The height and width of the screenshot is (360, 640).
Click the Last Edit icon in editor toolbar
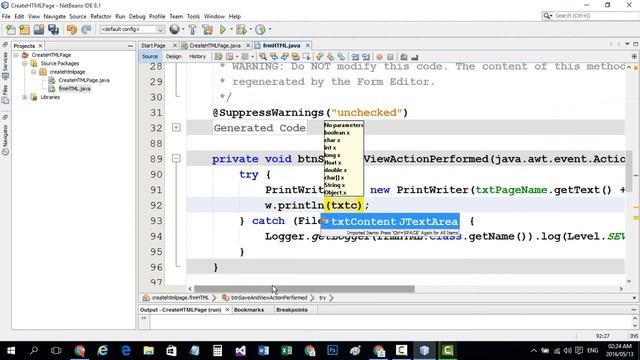[x=218, y=57]
